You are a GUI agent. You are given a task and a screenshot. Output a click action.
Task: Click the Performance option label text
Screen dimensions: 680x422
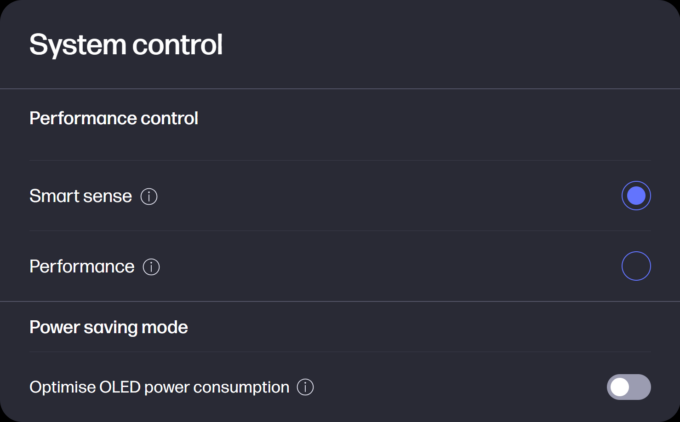[x=82, y=266]
